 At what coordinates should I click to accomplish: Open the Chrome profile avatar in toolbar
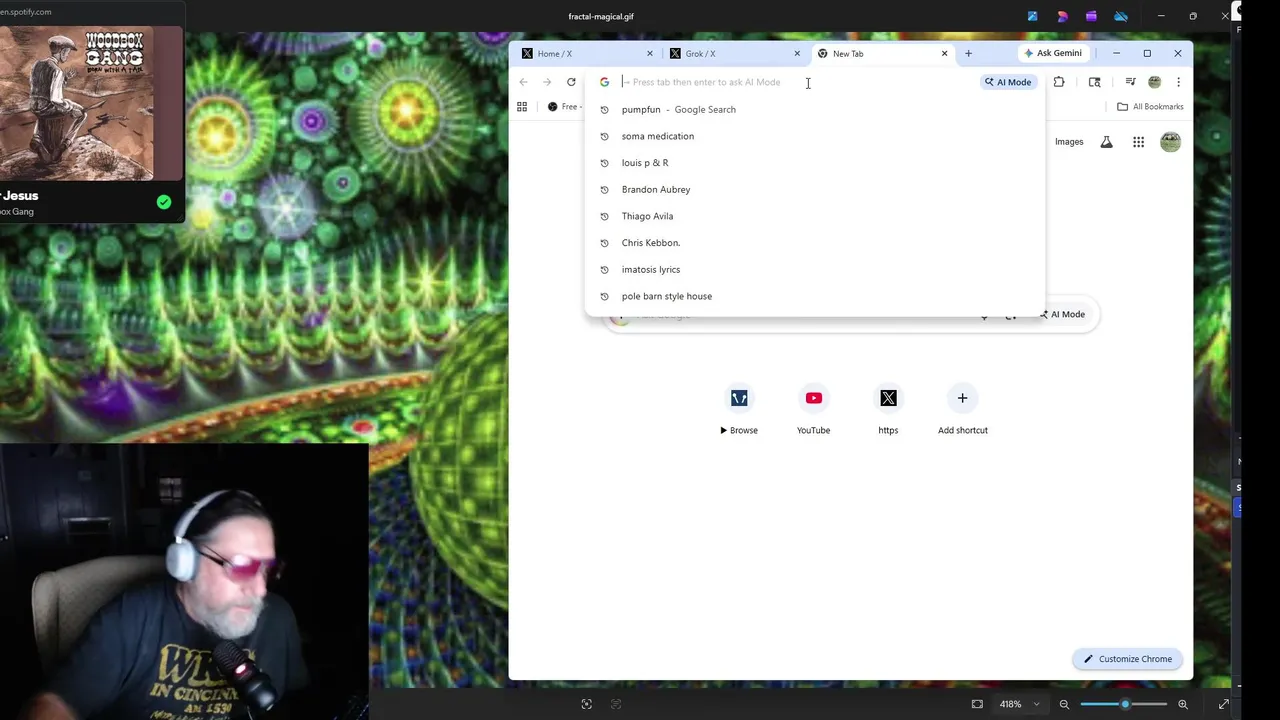pos(1154,82)
